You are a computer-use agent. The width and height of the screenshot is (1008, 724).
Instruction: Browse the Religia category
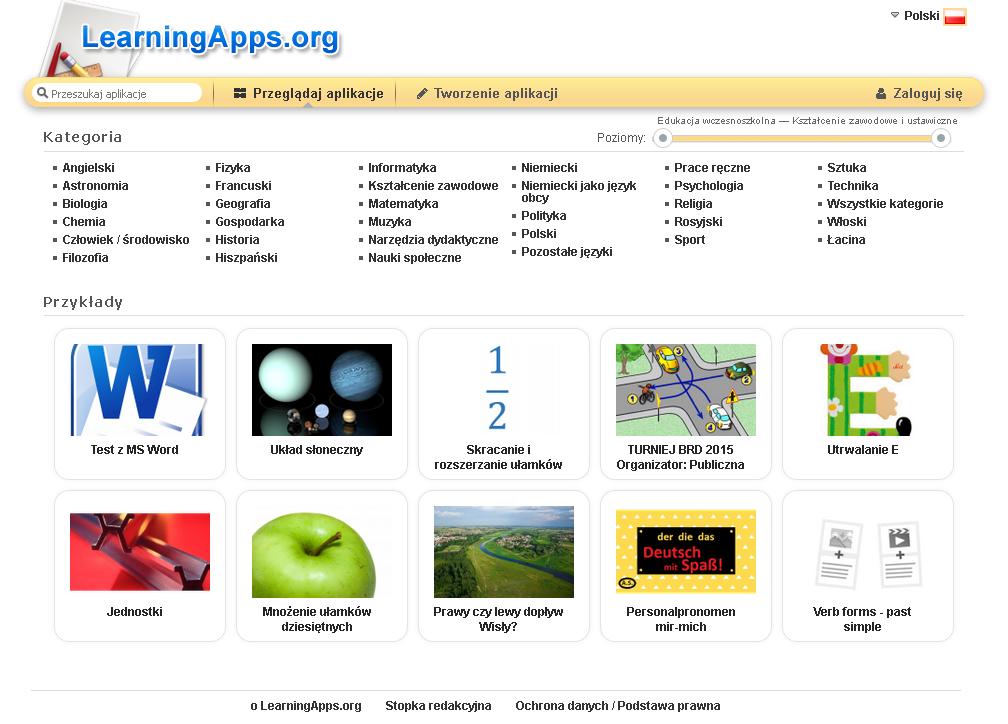693,203
